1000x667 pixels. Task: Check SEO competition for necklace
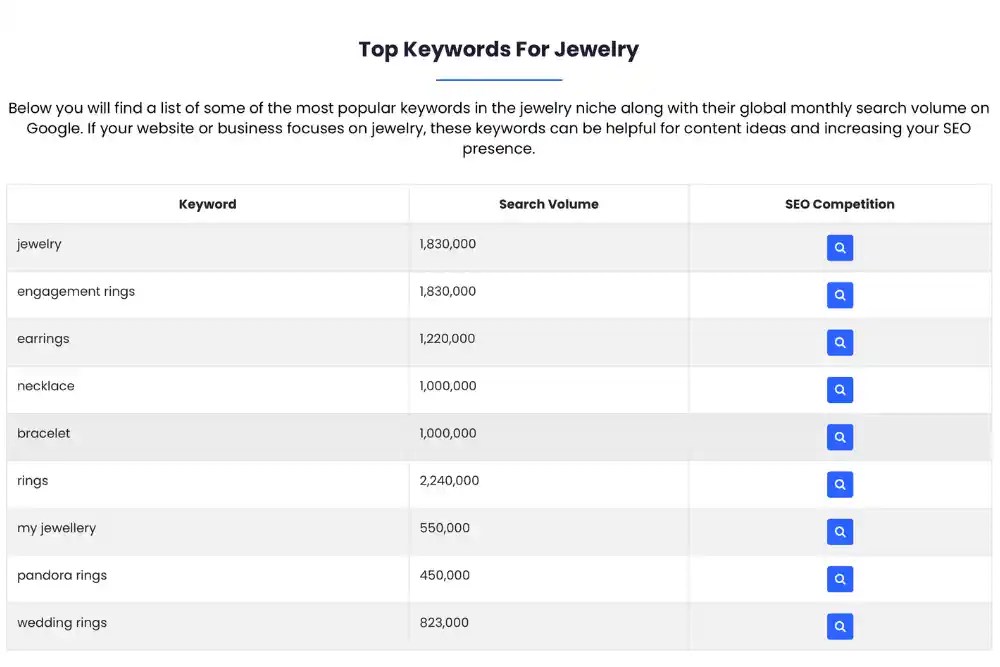coord(840,390)
